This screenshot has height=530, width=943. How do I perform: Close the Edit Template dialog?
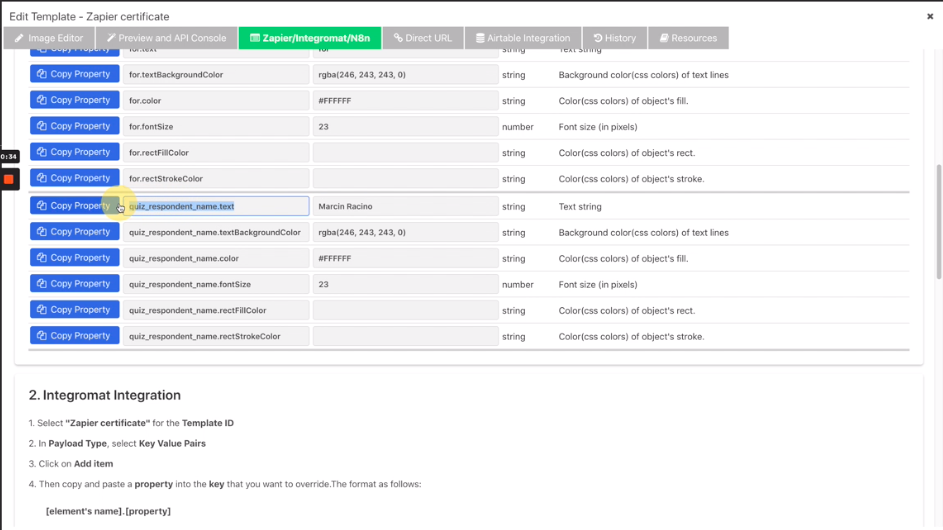930,16
